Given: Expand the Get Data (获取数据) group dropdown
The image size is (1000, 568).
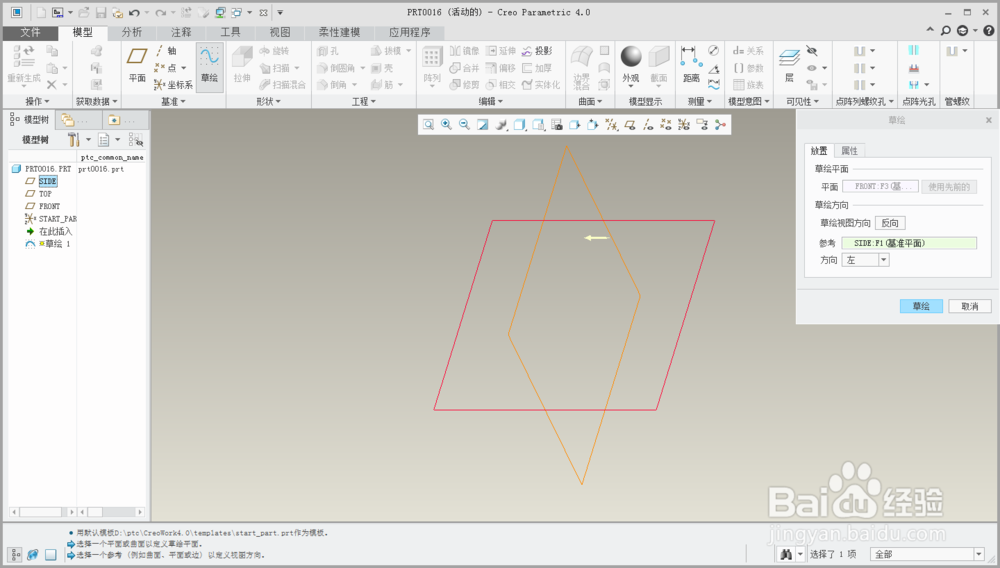Looking at the screenshot, I should 96,101.
